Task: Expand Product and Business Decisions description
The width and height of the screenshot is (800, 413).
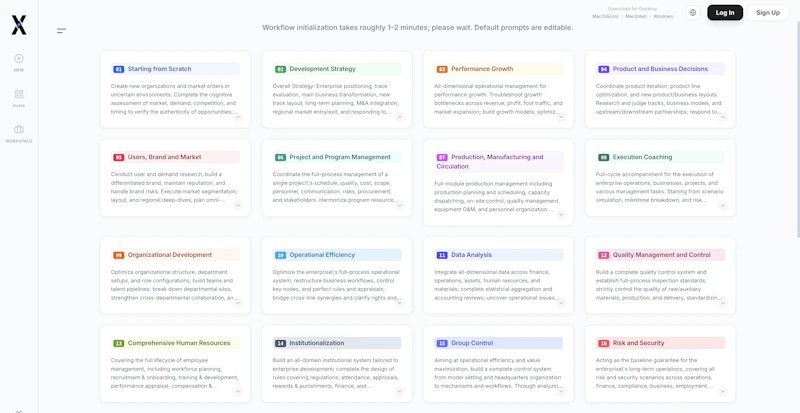Action: (x=722, y=117)
